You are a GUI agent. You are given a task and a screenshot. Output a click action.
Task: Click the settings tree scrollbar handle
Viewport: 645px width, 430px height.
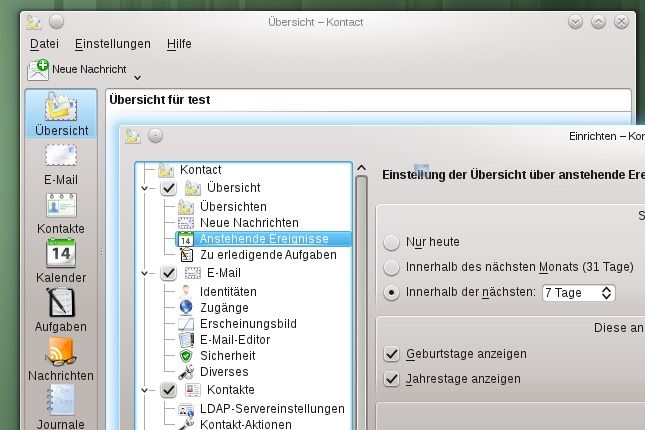(362, 302)
